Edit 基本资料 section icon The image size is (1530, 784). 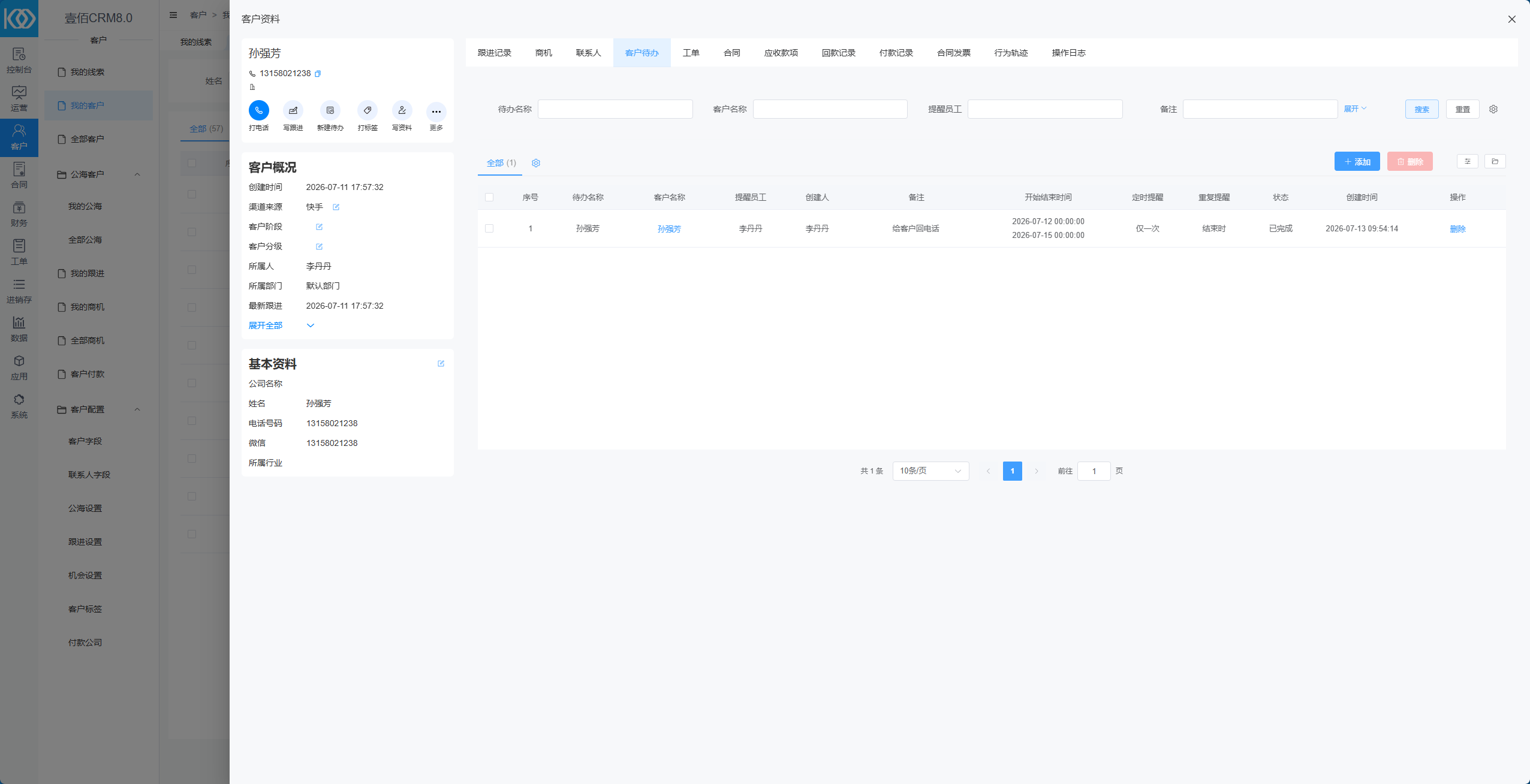tap(441, 363)
